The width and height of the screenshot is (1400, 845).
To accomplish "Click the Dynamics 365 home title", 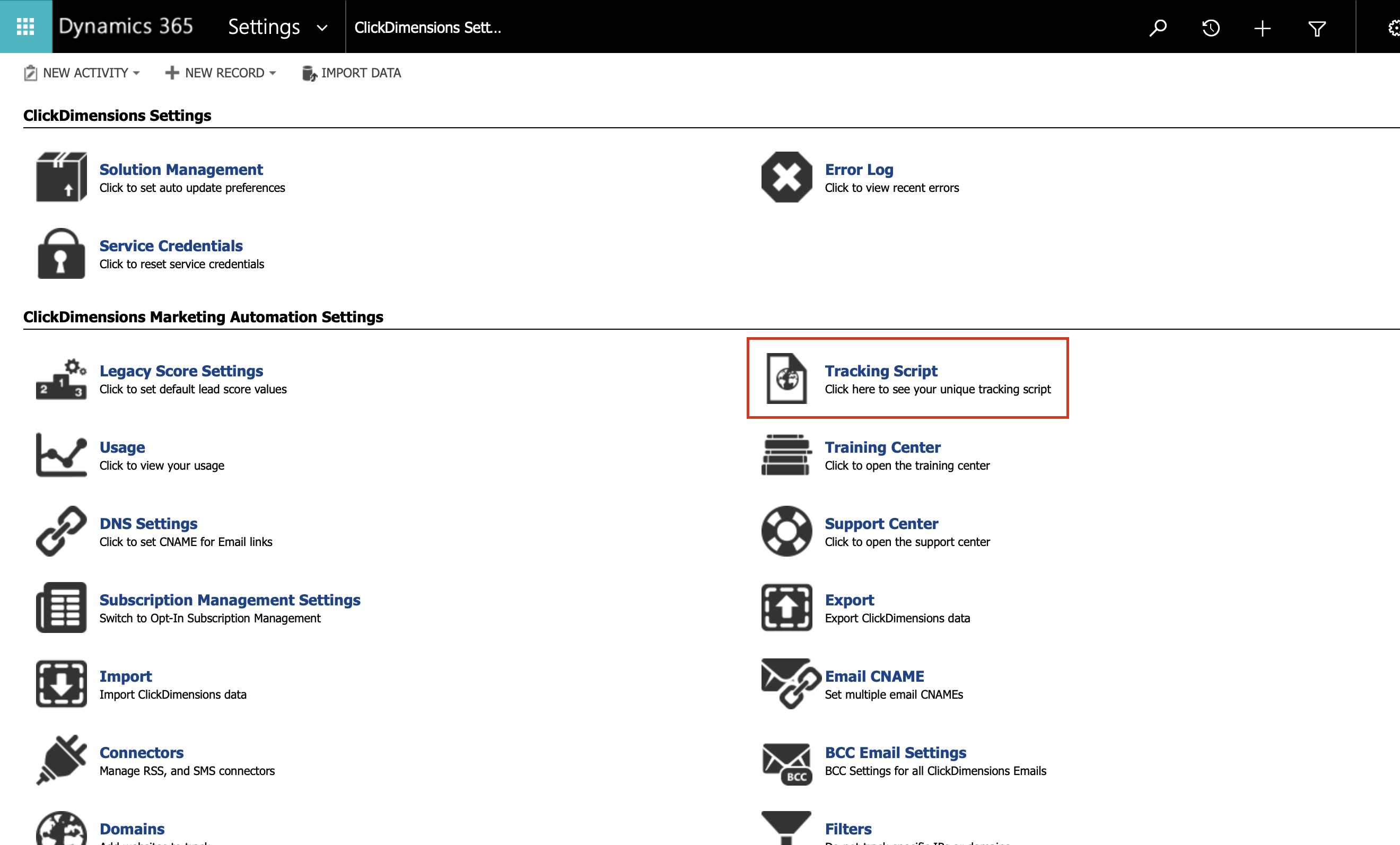I will pos(126,27).
